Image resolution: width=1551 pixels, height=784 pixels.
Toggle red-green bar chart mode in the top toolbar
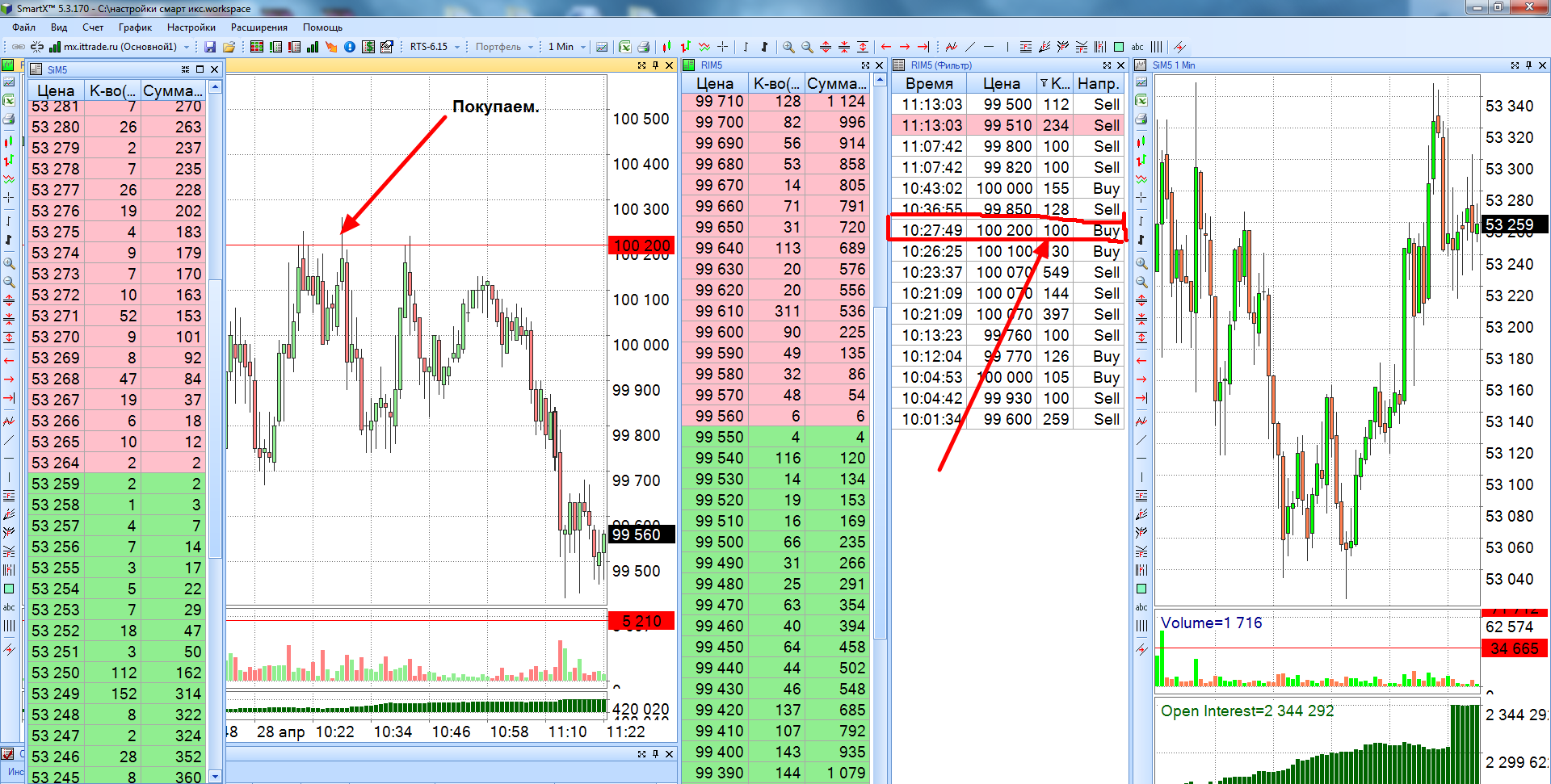coord(686,47)
